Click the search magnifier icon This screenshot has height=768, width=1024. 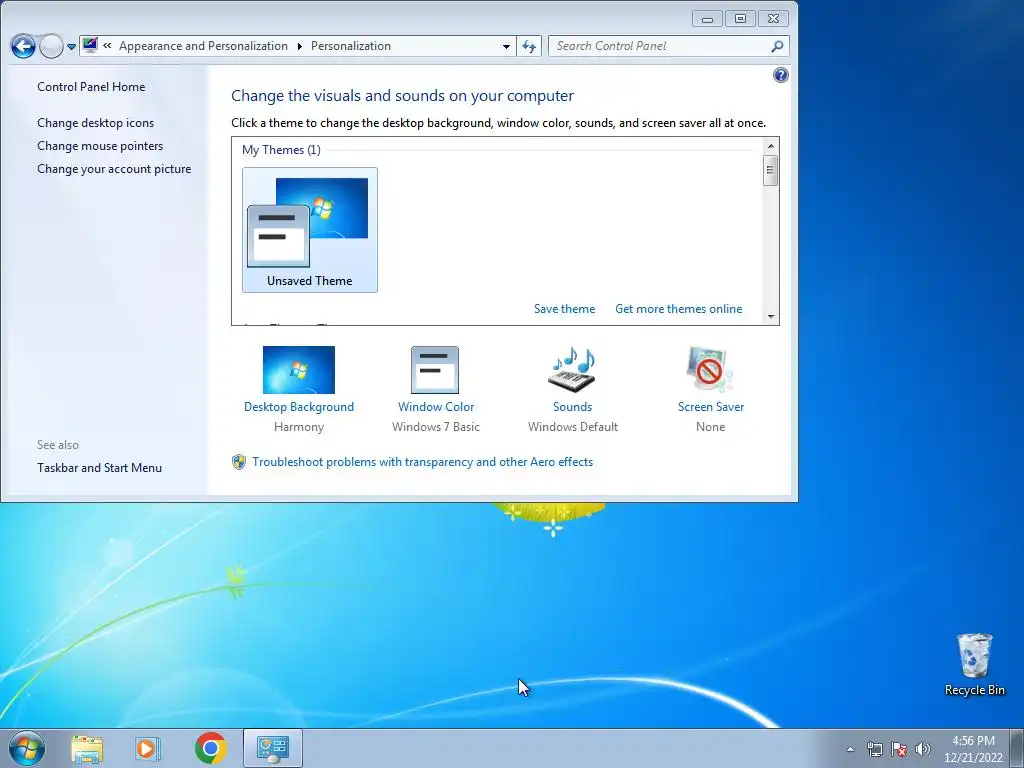777,46
